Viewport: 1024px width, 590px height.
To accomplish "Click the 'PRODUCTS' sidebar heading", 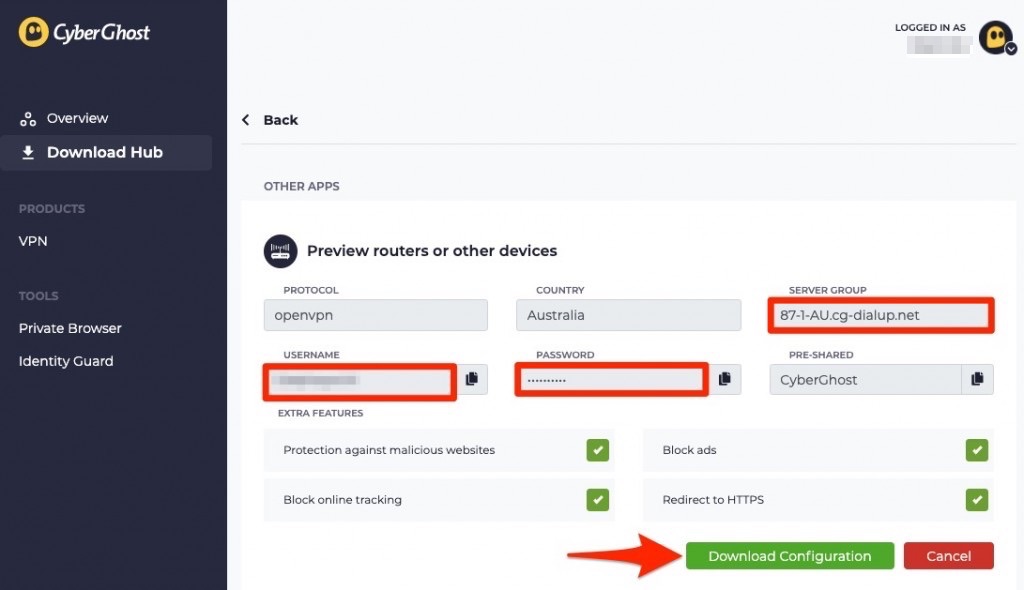I will tap(52, 209).
